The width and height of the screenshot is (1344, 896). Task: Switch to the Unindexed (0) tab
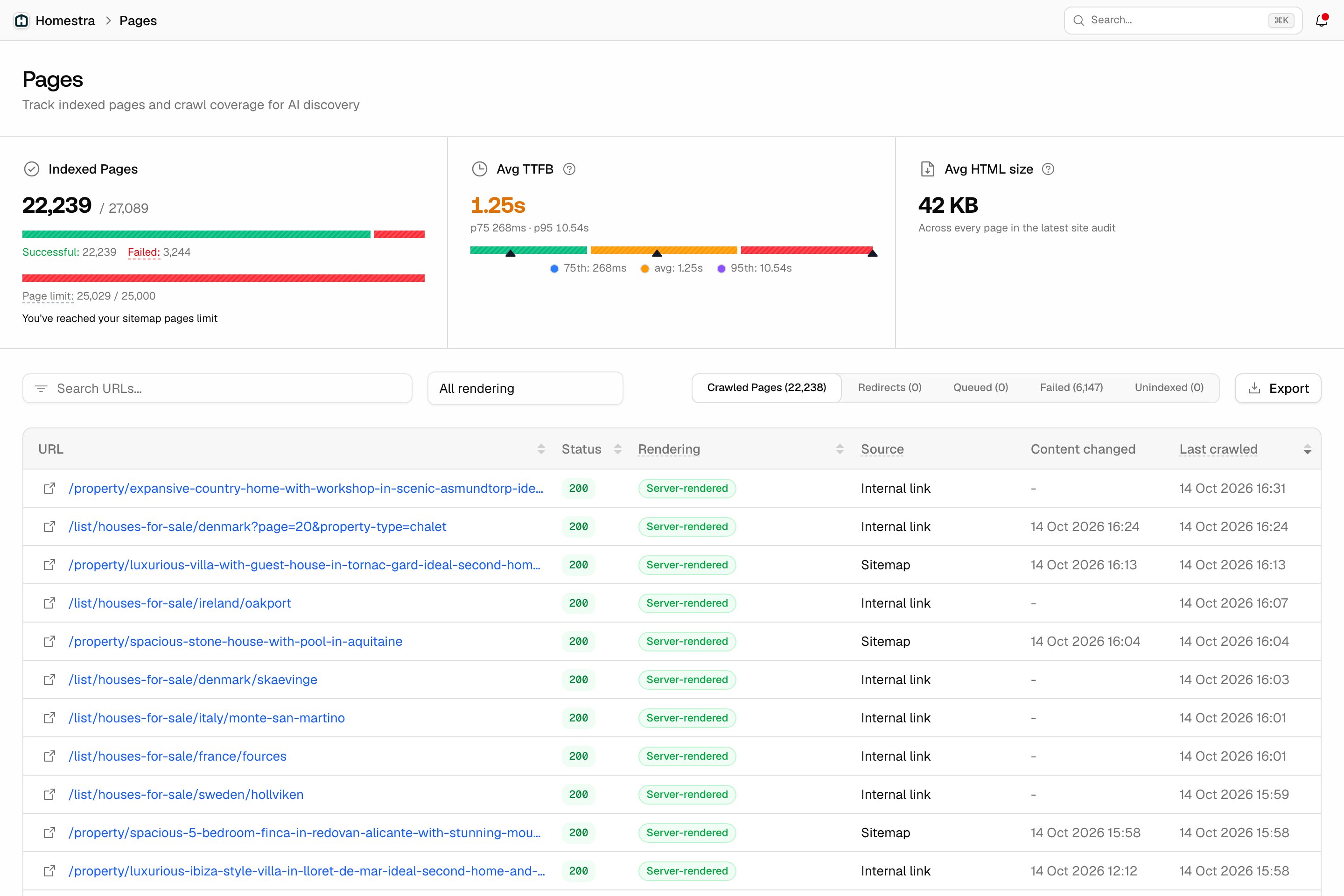(1169, 388)
